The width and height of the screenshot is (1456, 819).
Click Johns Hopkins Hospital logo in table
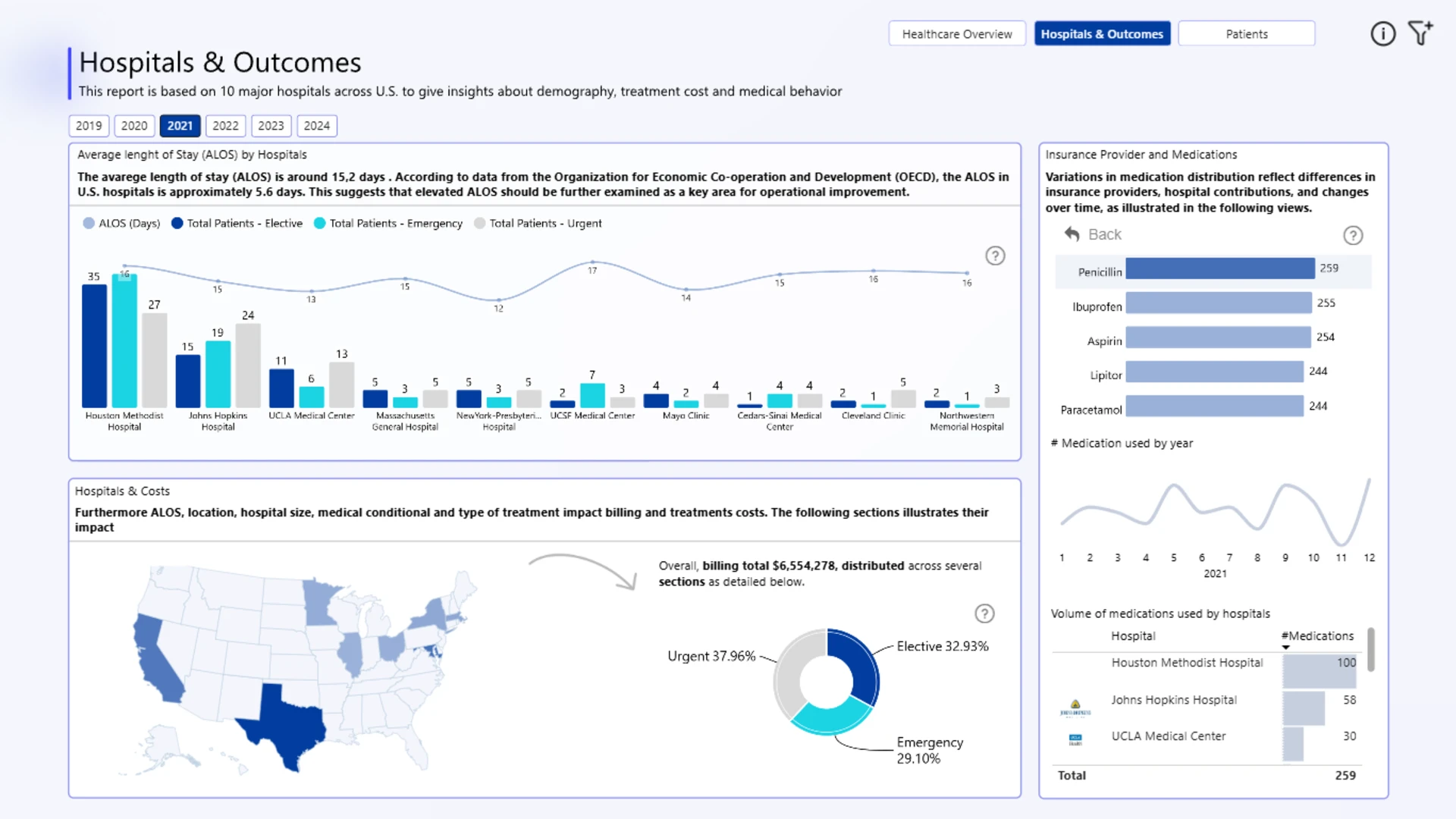(x=1075, y=706)
